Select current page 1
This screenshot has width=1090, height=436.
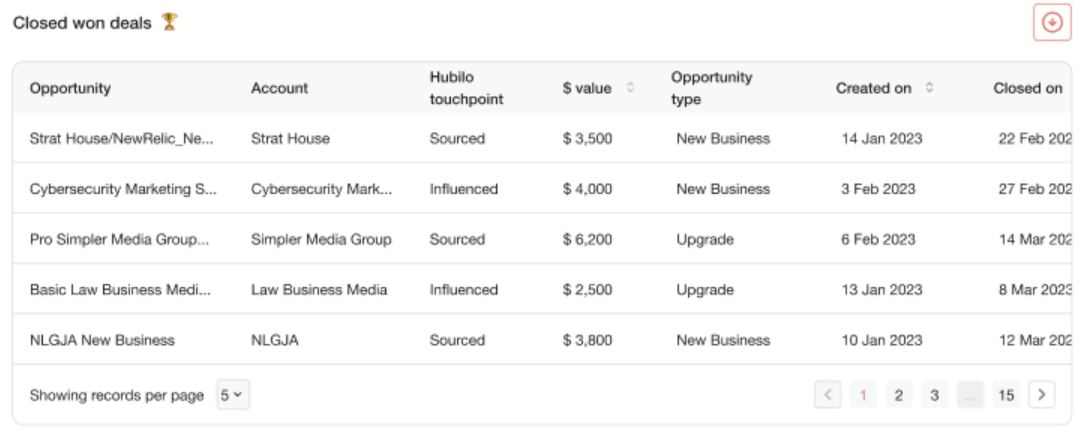pos(863,395)
